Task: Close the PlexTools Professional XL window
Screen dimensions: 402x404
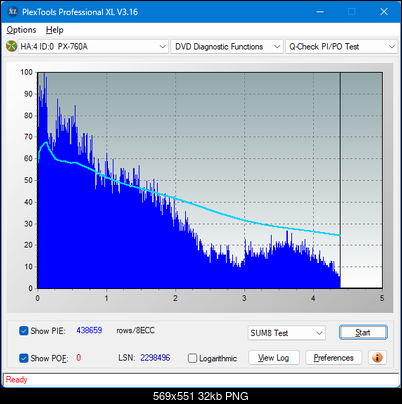Action: click(x=384, y=12)
